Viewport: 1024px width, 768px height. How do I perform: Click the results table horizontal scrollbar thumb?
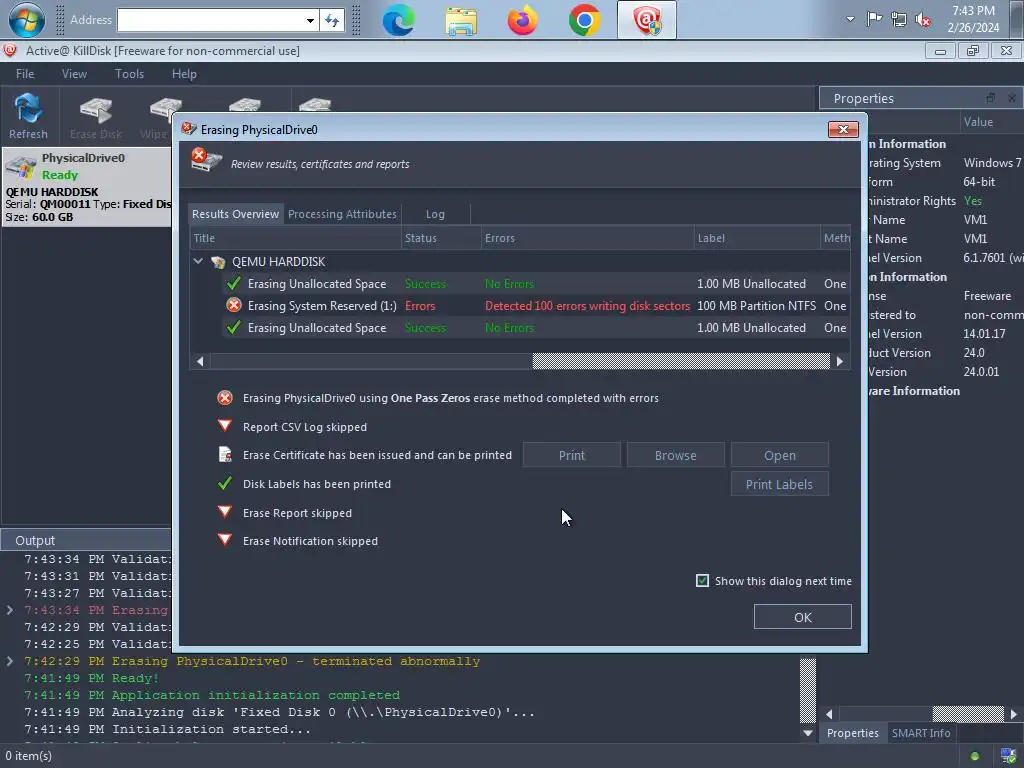coord(681,360)
